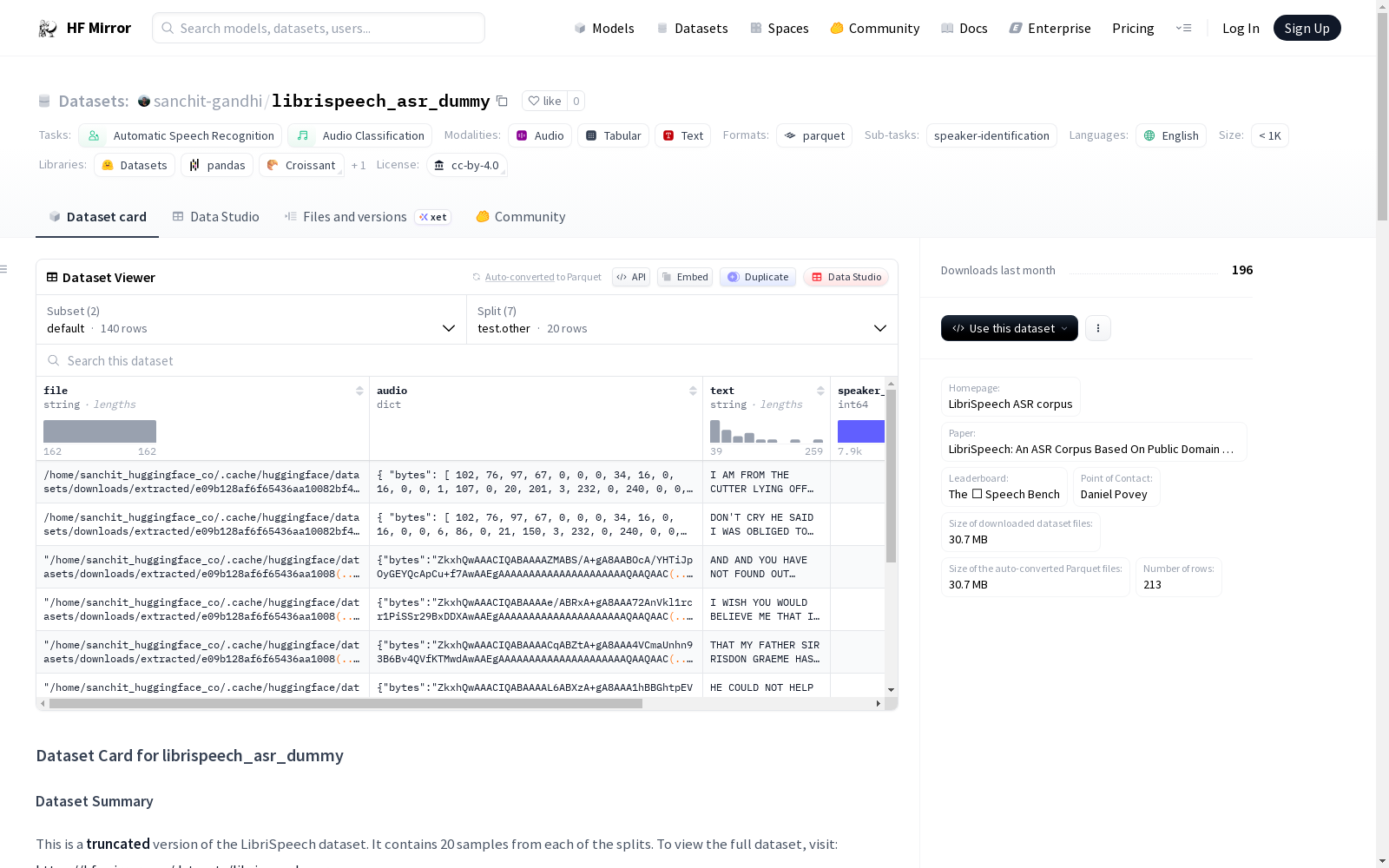Click the like count 0
Viewport: 1389px width, 868px height.
point(576,101)
